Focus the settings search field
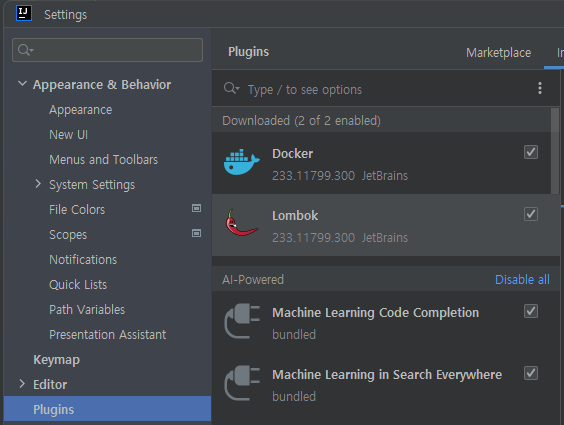This screenshot has height=425, width=564. pos(107,50)
